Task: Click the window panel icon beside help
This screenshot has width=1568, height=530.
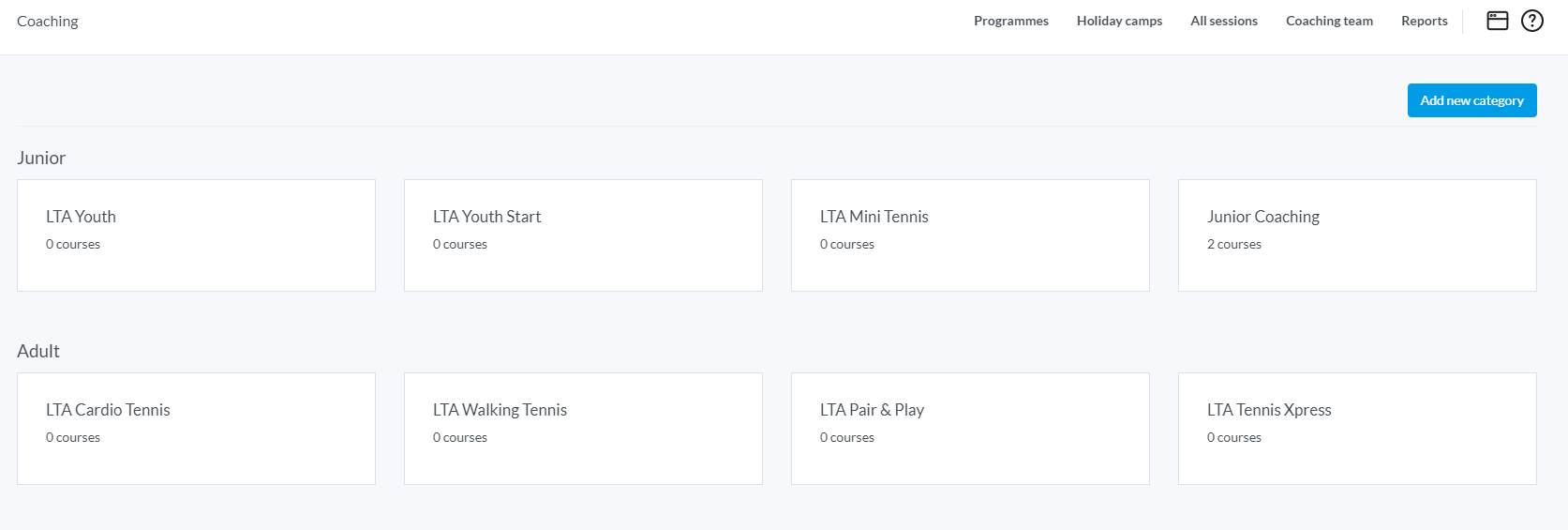Action: pos(1498,21)
